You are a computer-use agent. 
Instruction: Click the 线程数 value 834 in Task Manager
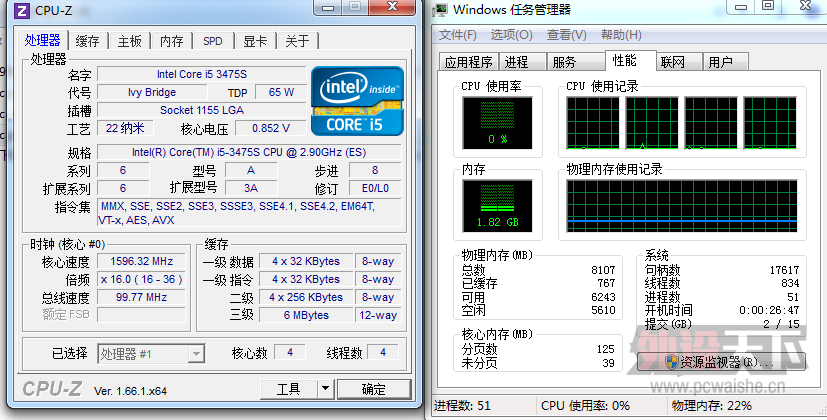tap(790, 283)
